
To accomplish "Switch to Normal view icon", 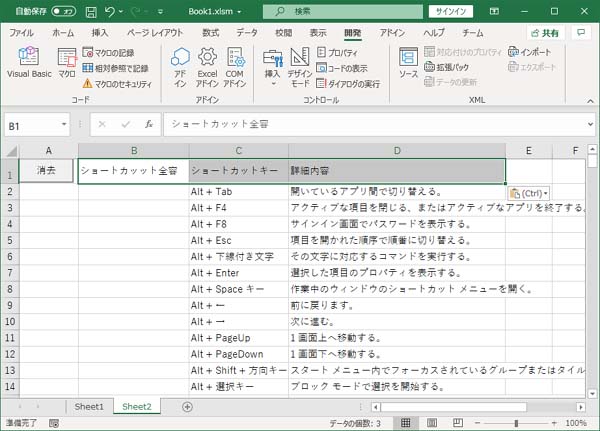I will 406,423.
